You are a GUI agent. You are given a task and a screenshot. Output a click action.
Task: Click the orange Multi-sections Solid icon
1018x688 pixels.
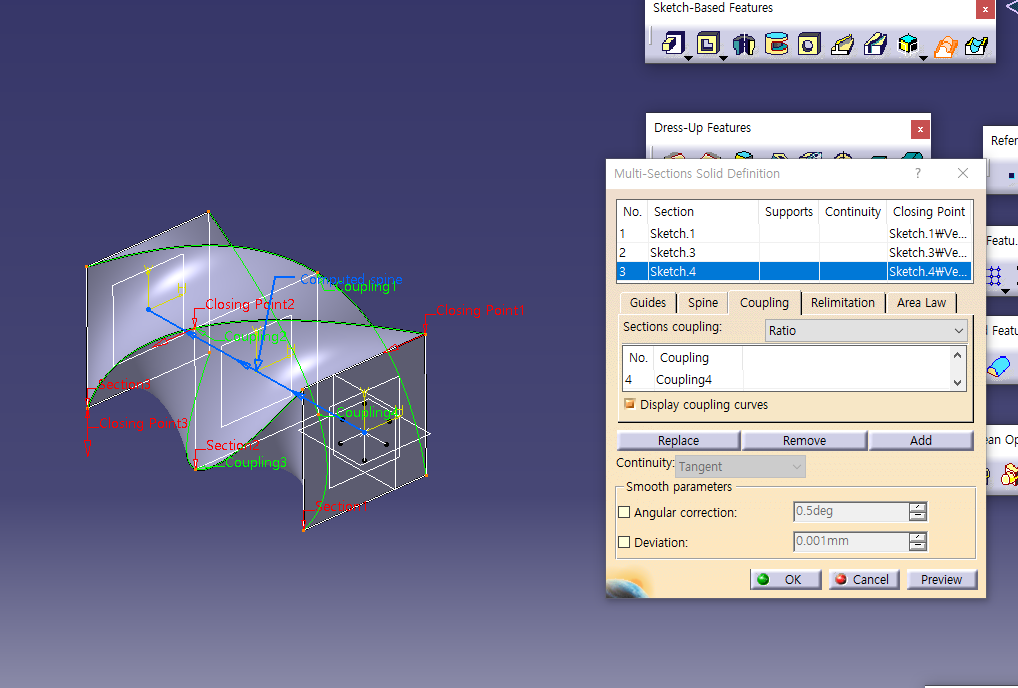pyautogui.click(x=945, y=45)
